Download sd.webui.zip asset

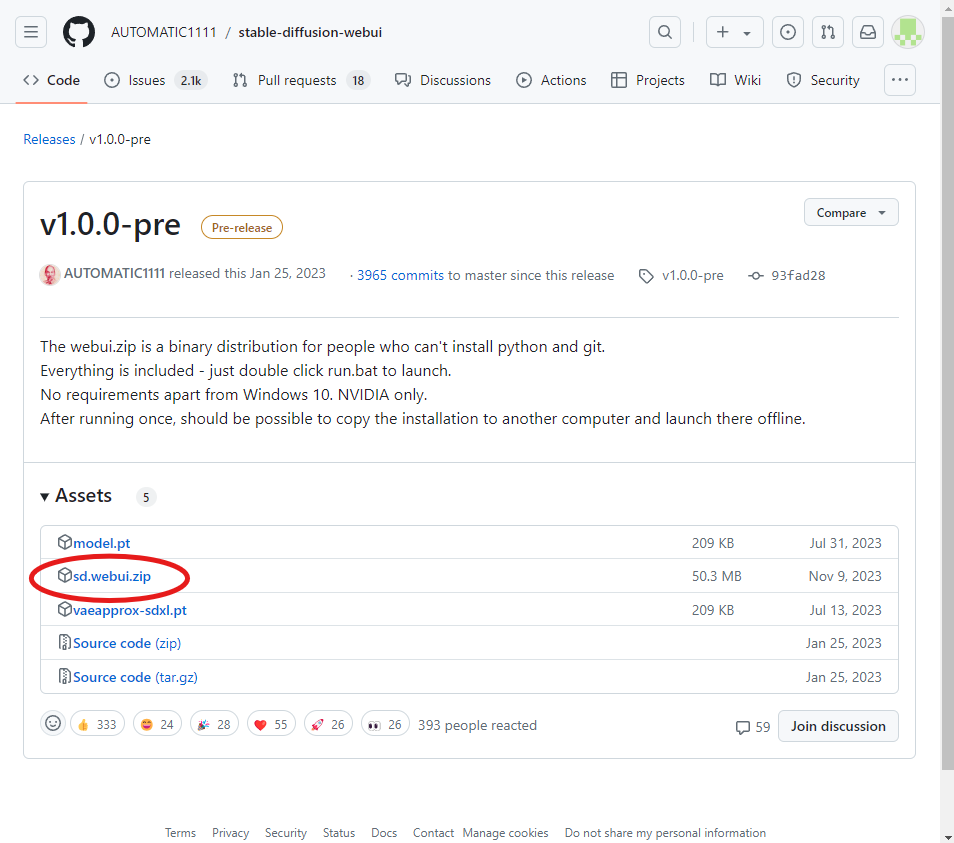click(112, 576)
